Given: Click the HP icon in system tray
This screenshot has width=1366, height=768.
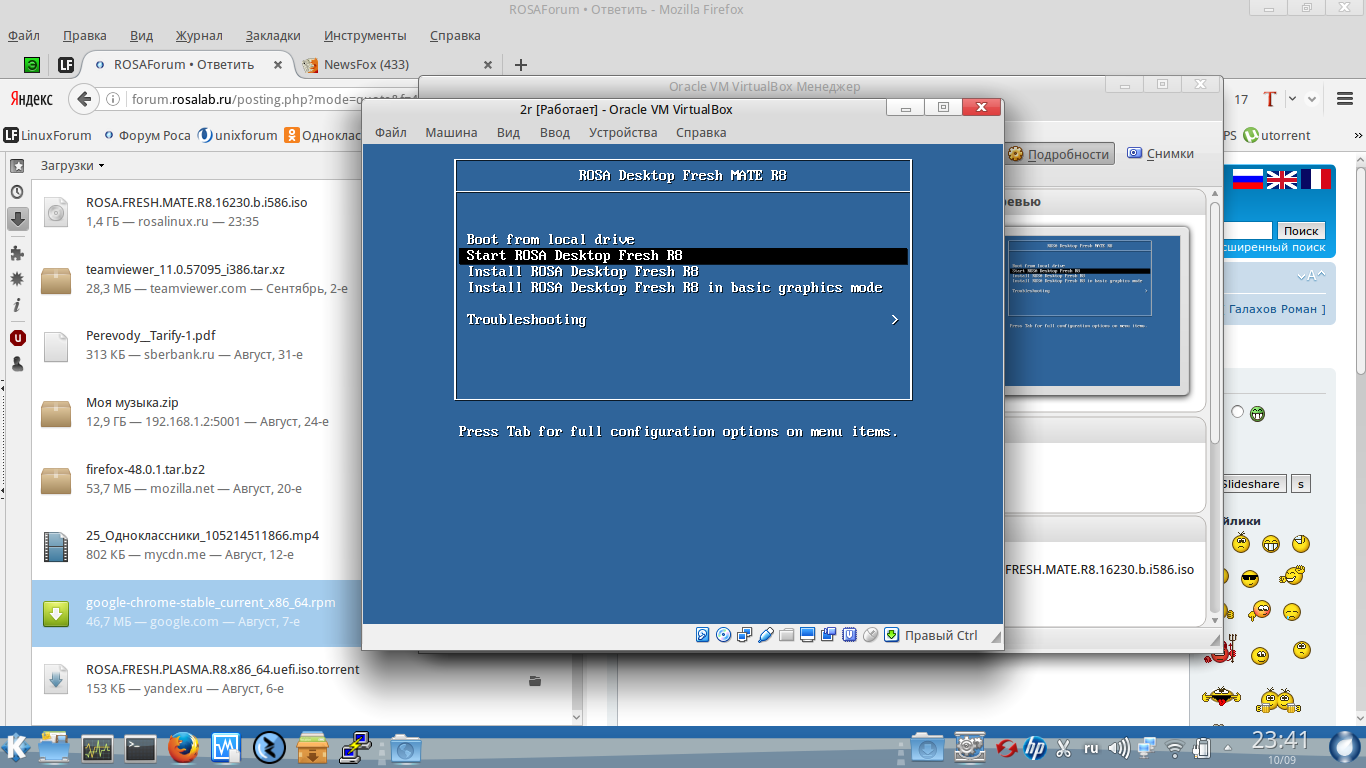Looking at the screenshot, I should click(x=1035, y=748).
